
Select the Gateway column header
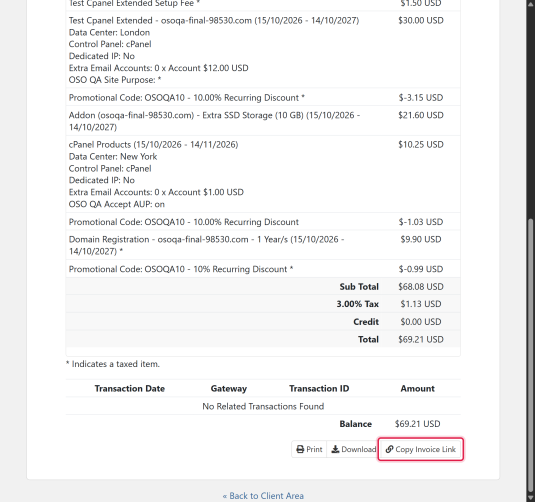tap(229, 388)
